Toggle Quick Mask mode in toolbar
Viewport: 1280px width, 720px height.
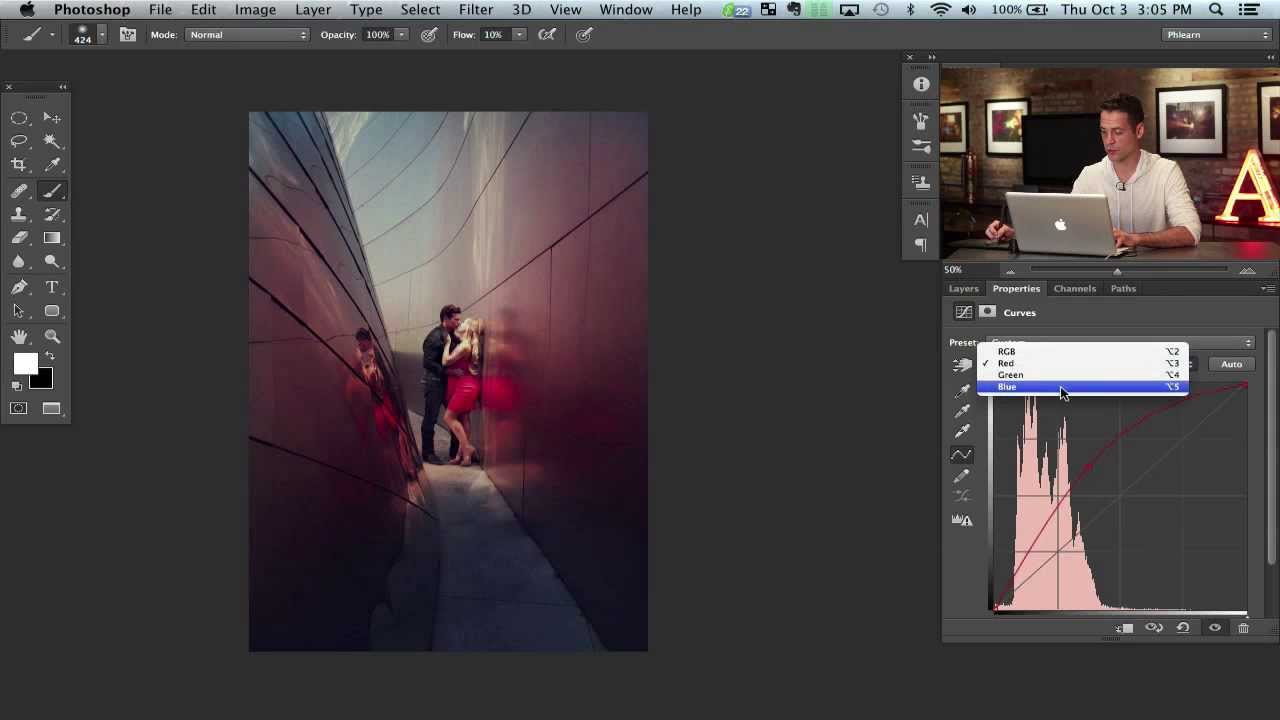(x=19, y=408)
